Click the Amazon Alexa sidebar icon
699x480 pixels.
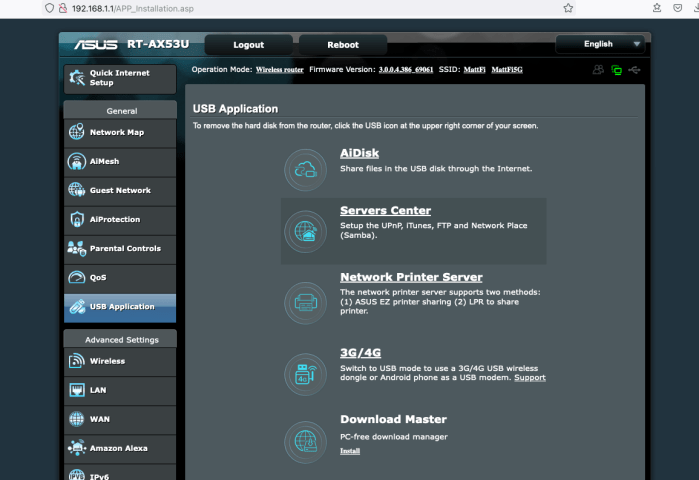coord(77,448)
